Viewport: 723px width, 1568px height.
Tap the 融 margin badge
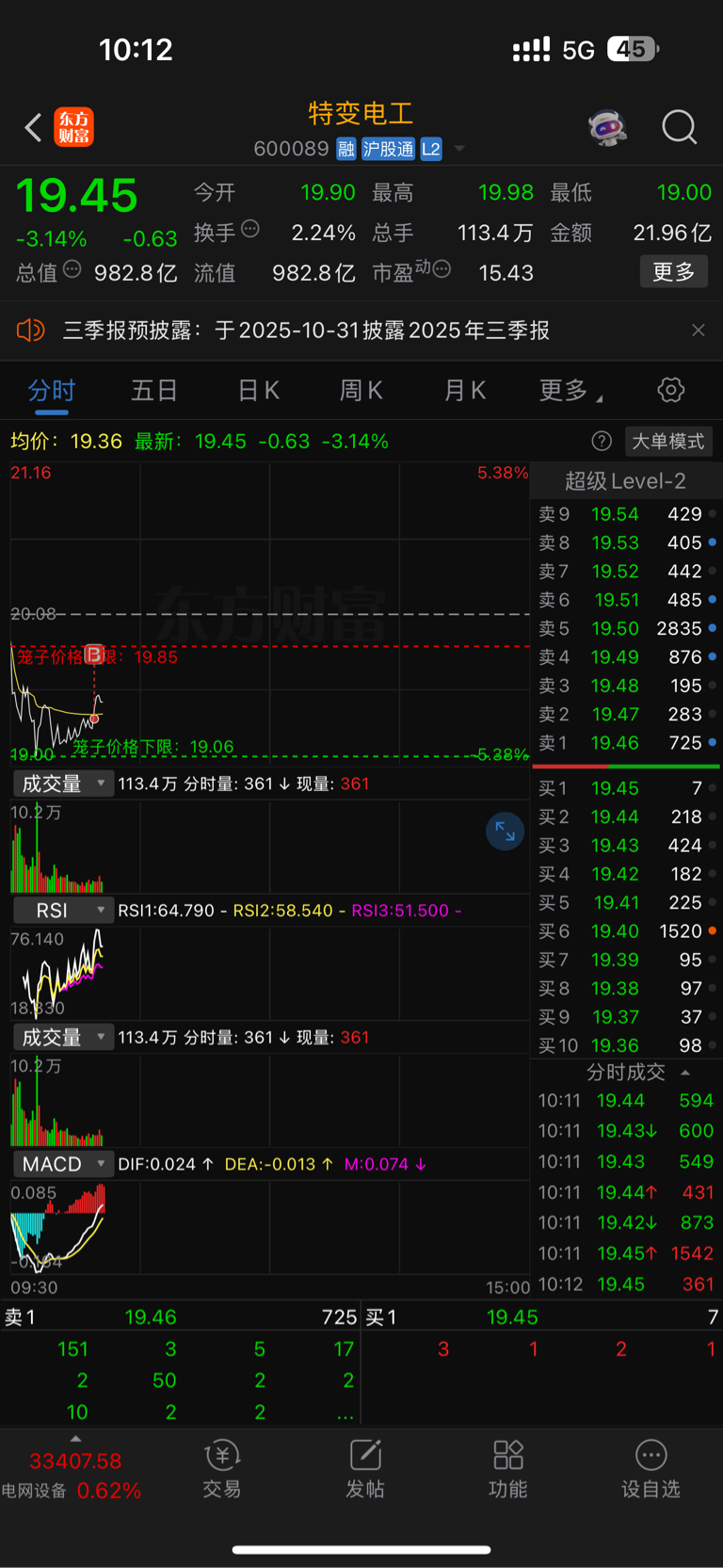(x=345, y=149)
